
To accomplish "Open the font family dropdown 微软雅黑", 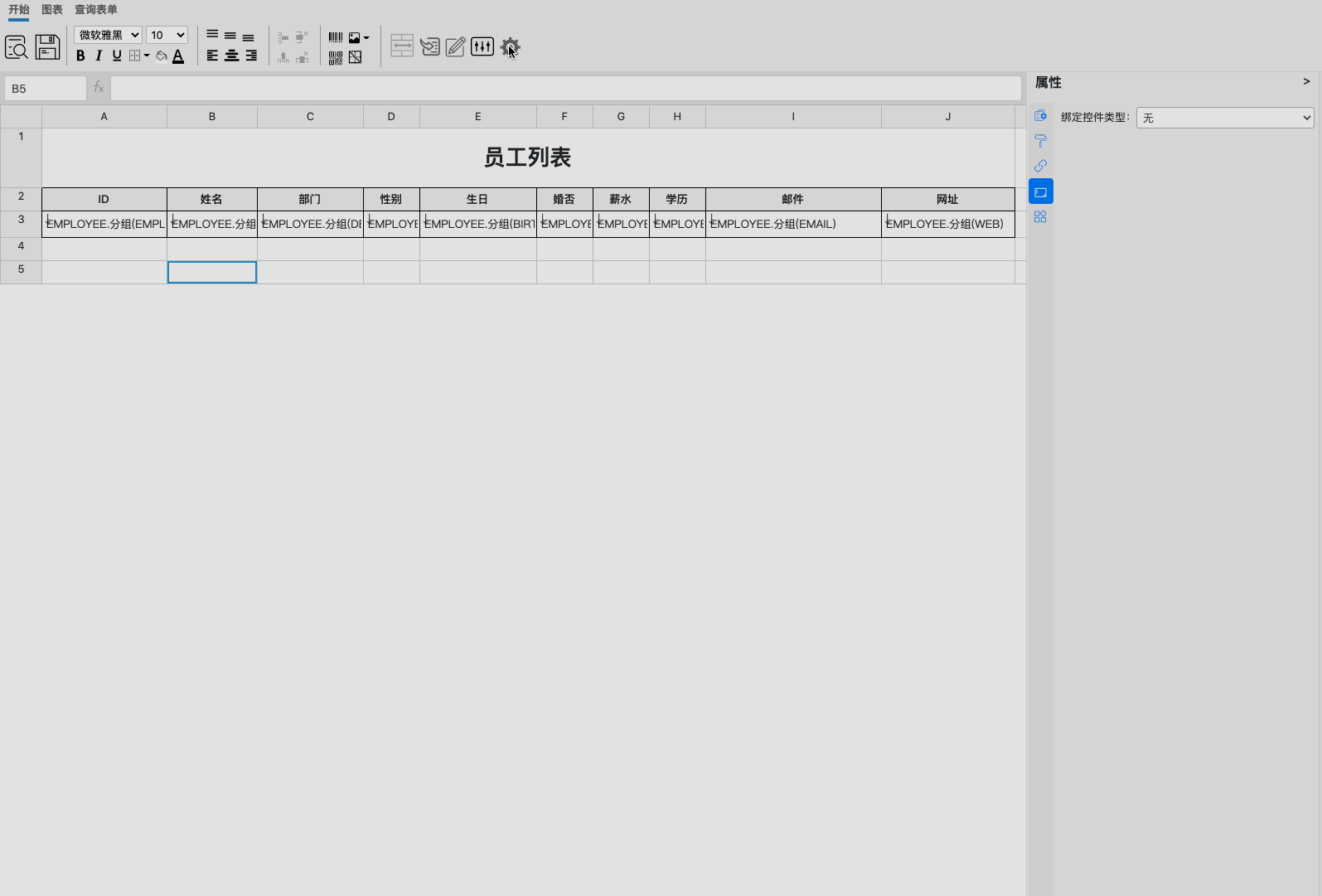I will tap(108, 35).
